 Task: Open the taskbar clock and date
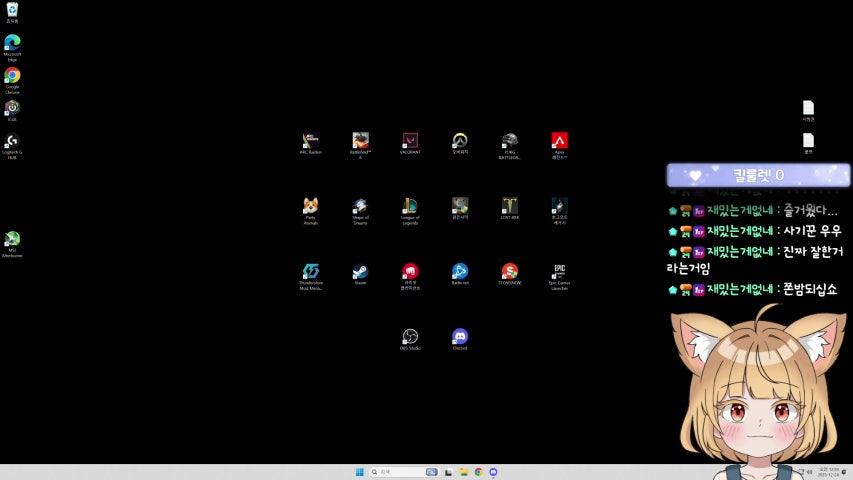point(829,472)
